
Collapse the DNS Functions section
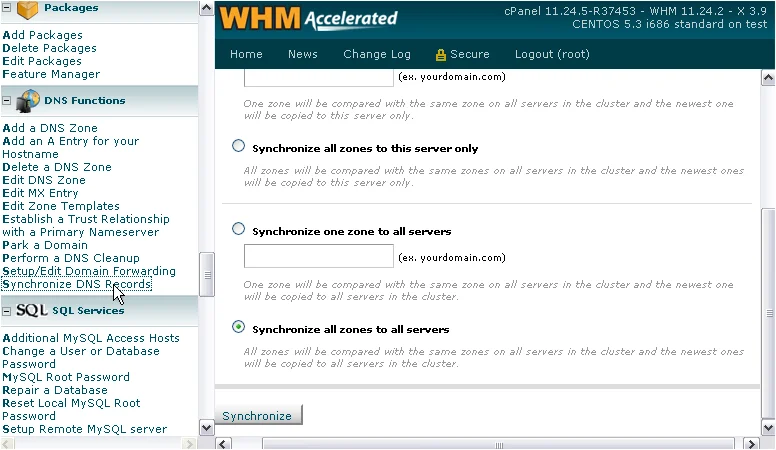7,101
